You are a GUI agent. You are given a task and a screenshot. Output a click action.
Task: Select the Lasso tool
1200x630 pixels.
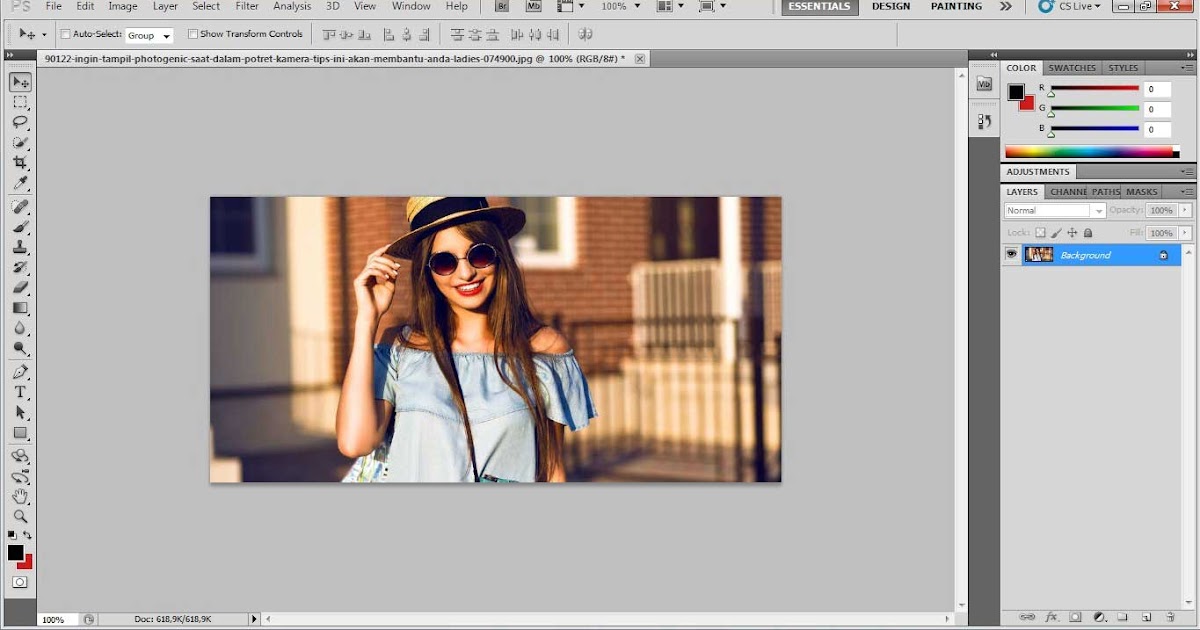(x=20, y=122)
